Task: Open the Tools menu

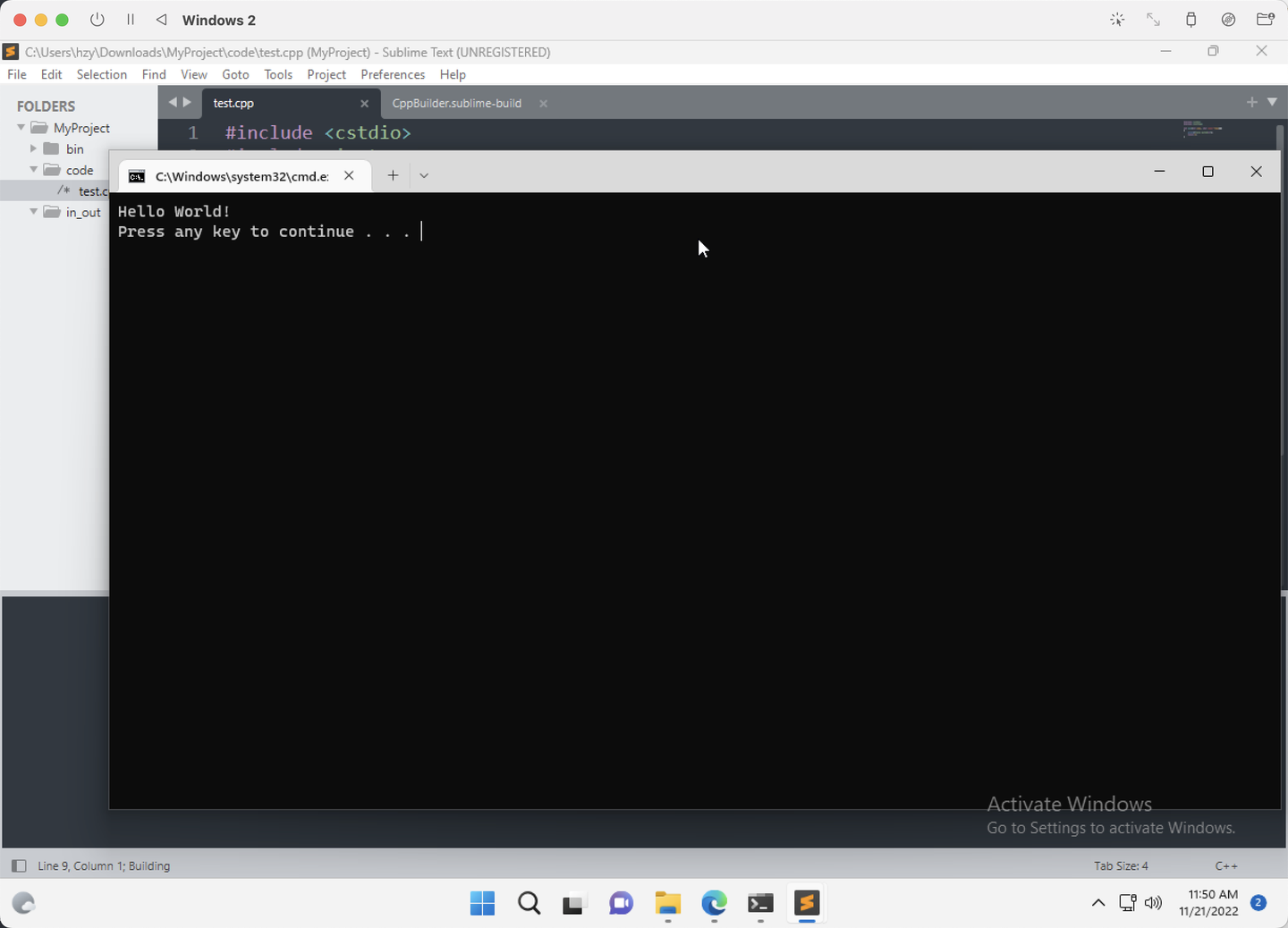Action: click(277, 74)
